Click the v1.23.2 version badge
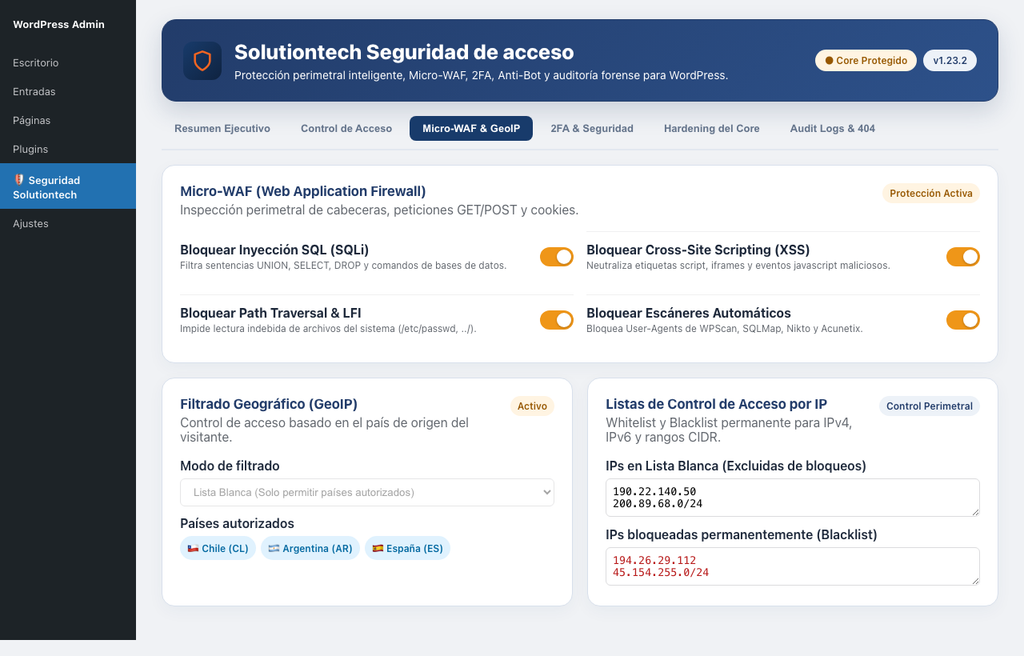Screen dimensions: 1024x656 [x=950, y=60]
